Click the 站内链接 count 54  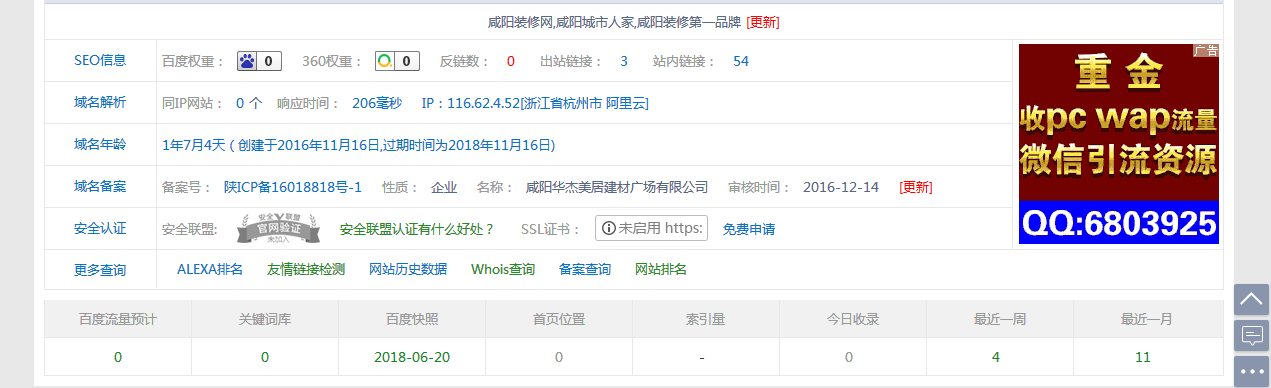point(741,61)
